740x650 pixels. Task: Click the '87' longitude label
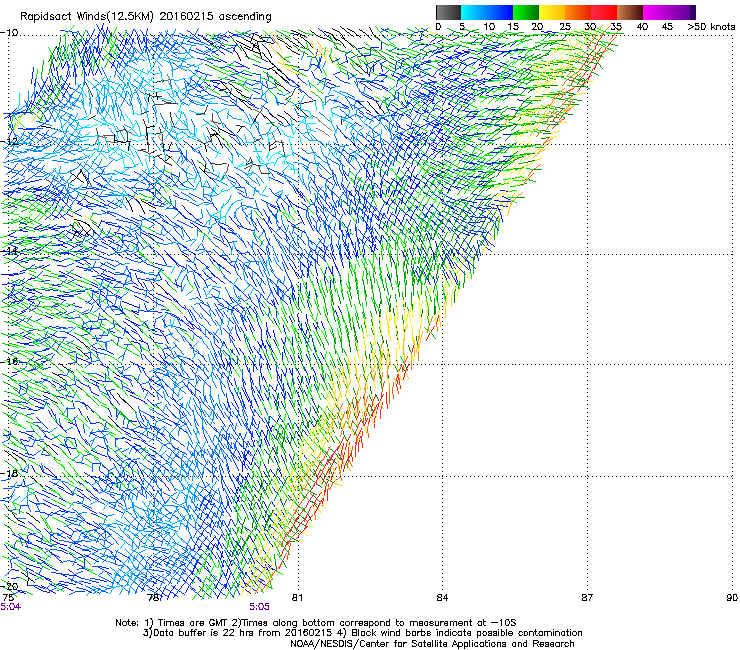tap(587, 598)
